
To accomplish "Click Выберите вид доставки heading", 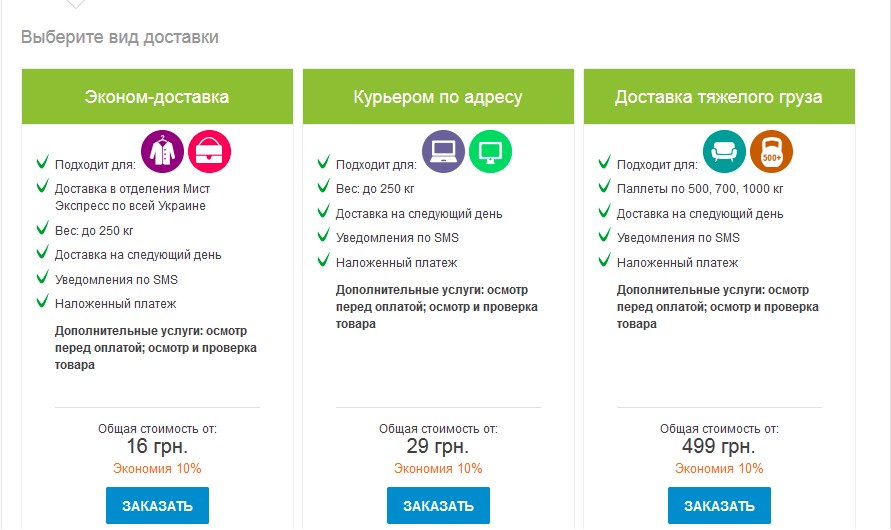I will point(120,37).
